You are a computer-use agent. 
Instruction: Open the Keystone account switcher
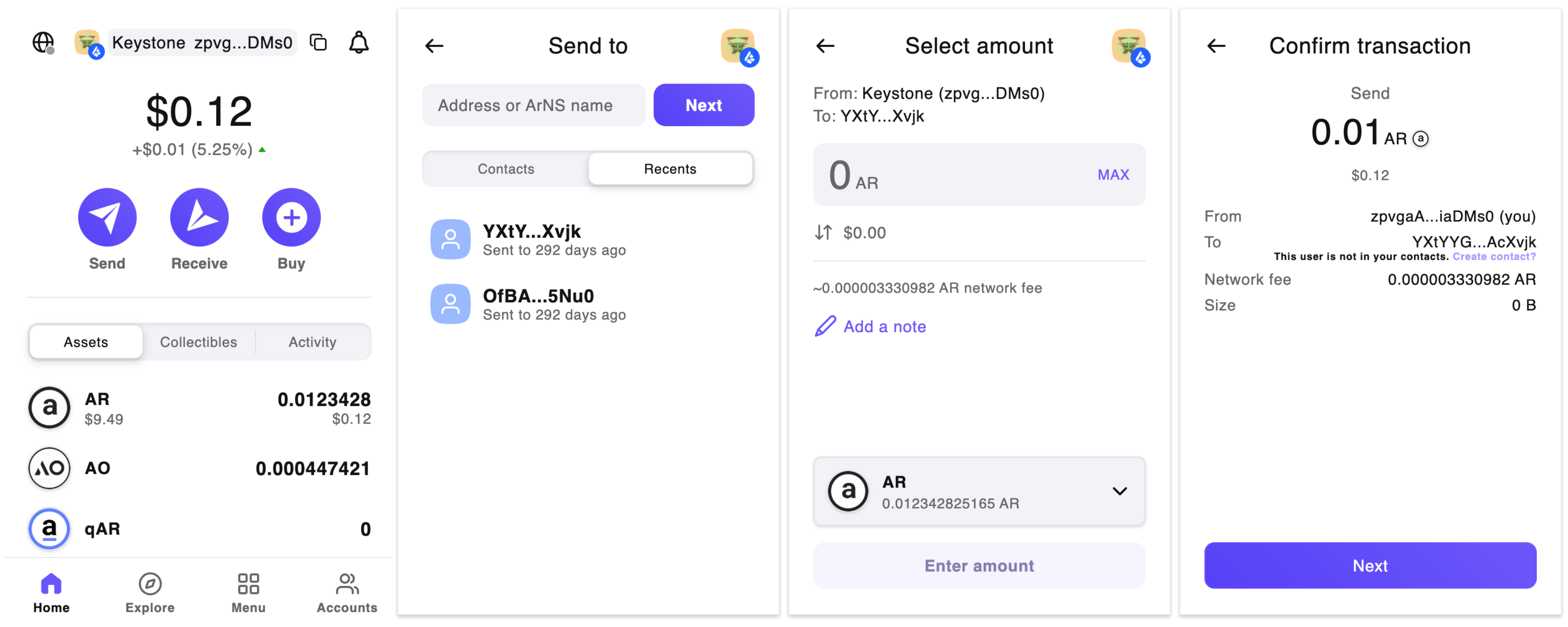(201, 43)
